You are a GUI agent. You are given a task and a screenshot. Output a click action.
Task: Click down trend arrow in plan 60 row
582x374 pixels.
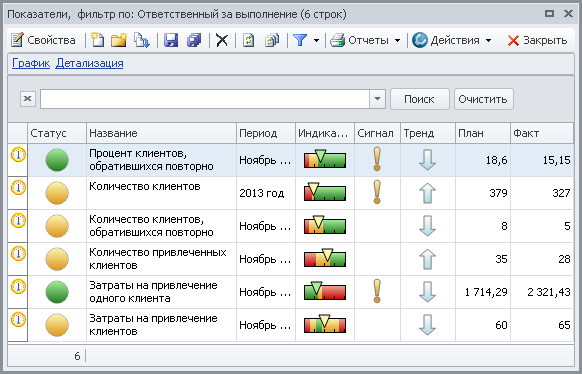[x=427, y=325]
